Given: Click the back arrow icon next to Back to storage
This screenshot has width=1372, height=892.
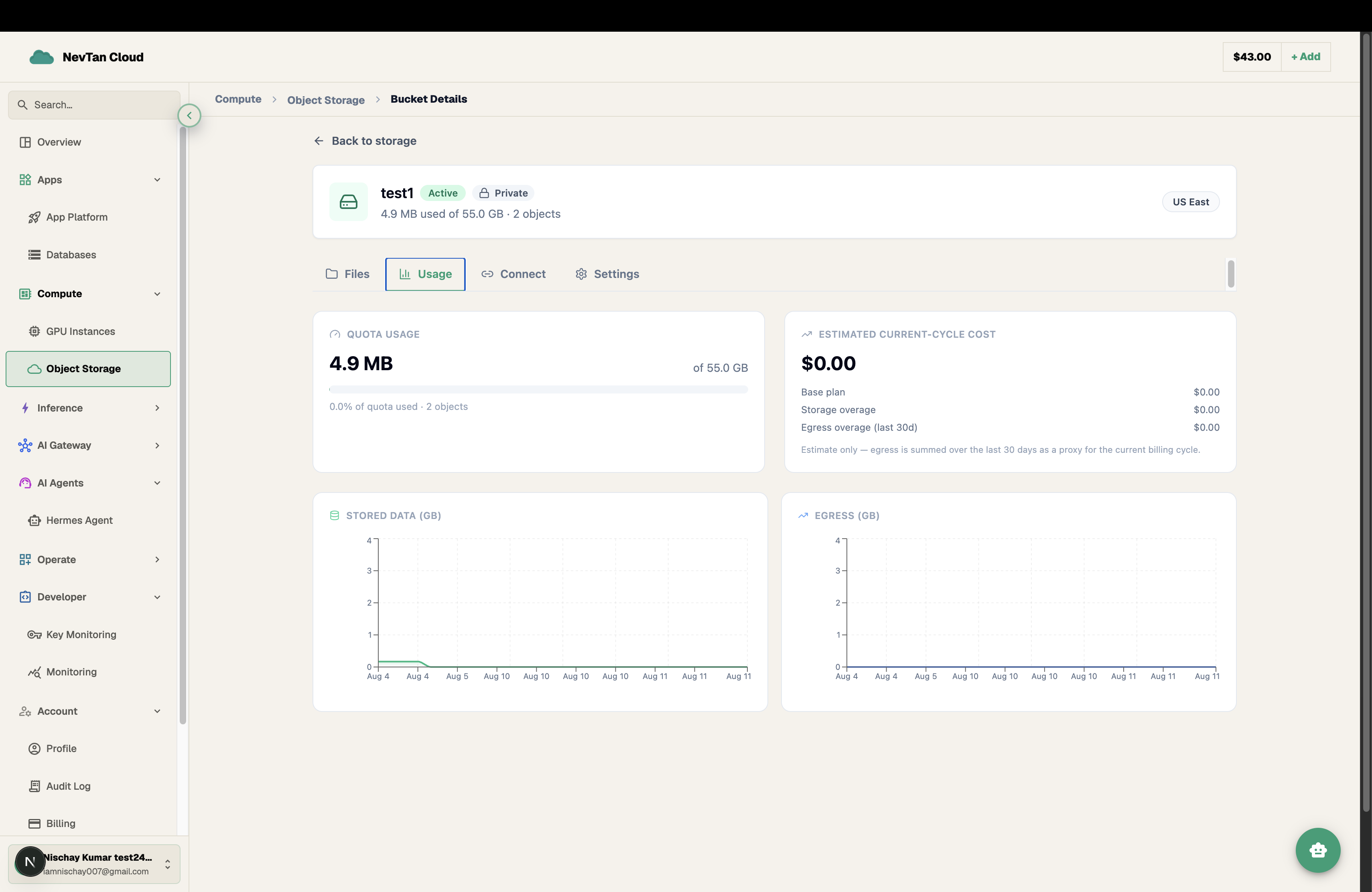Looking at the screenshot, I should coord(319,141).
